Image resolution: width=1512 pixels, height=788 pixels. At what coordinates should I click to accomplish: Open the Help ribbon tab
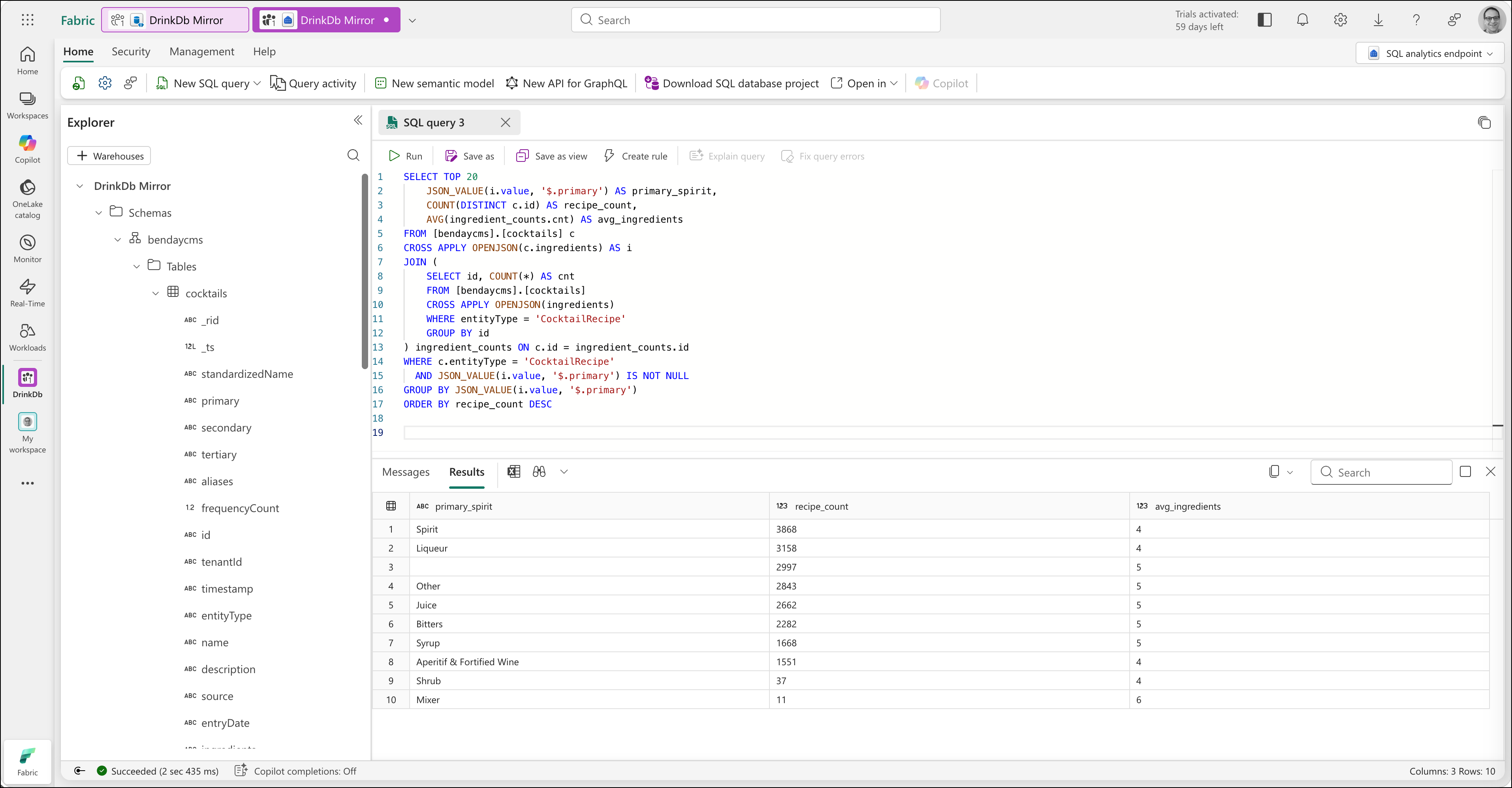coord(264,52)
